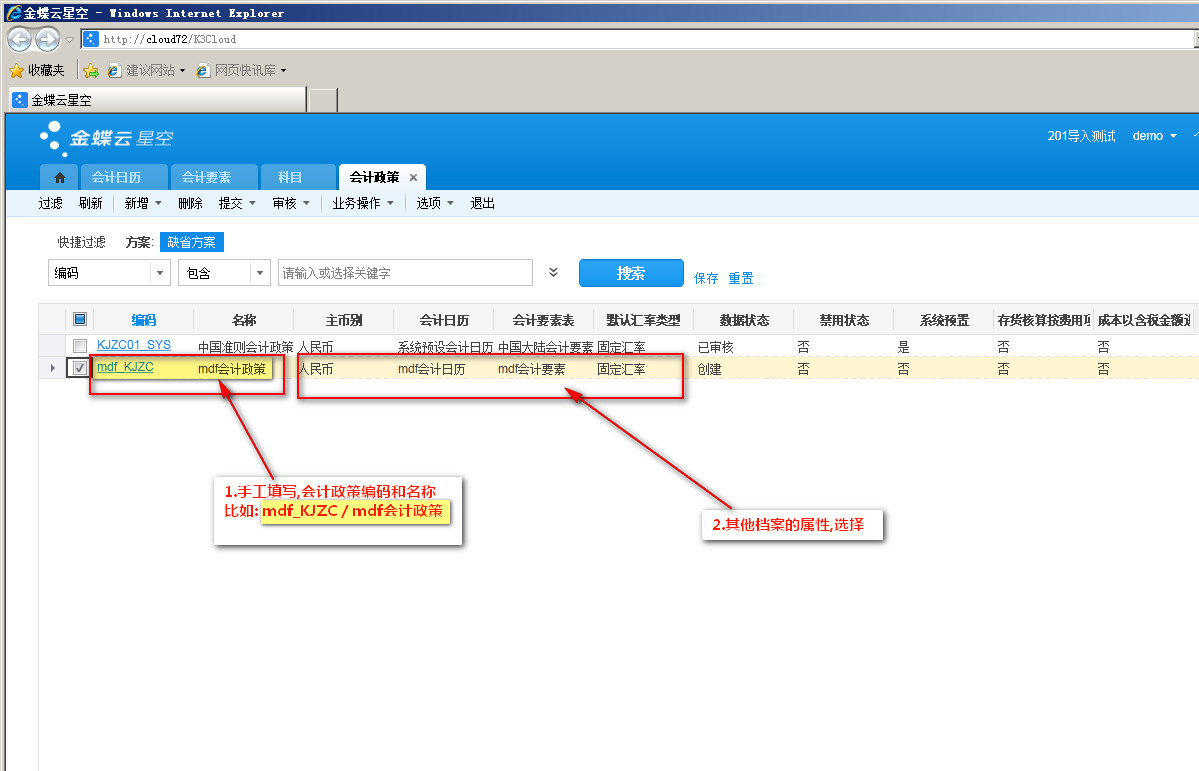Click the row indicator arrow for mdf_KJZC
Screen dimensions: 1199x771
point(53,368)
